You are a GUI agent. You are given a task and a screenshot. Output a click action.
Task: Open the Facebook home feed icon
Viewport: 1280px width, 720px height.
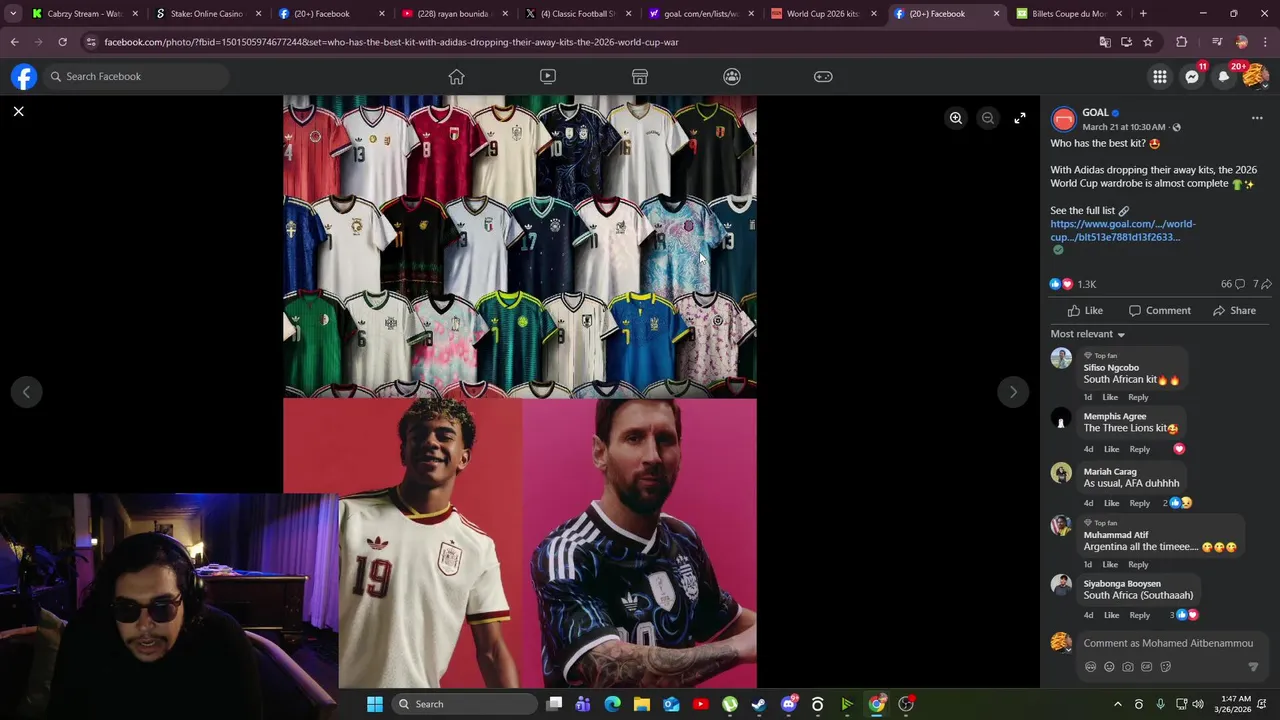tap(456, 77)
